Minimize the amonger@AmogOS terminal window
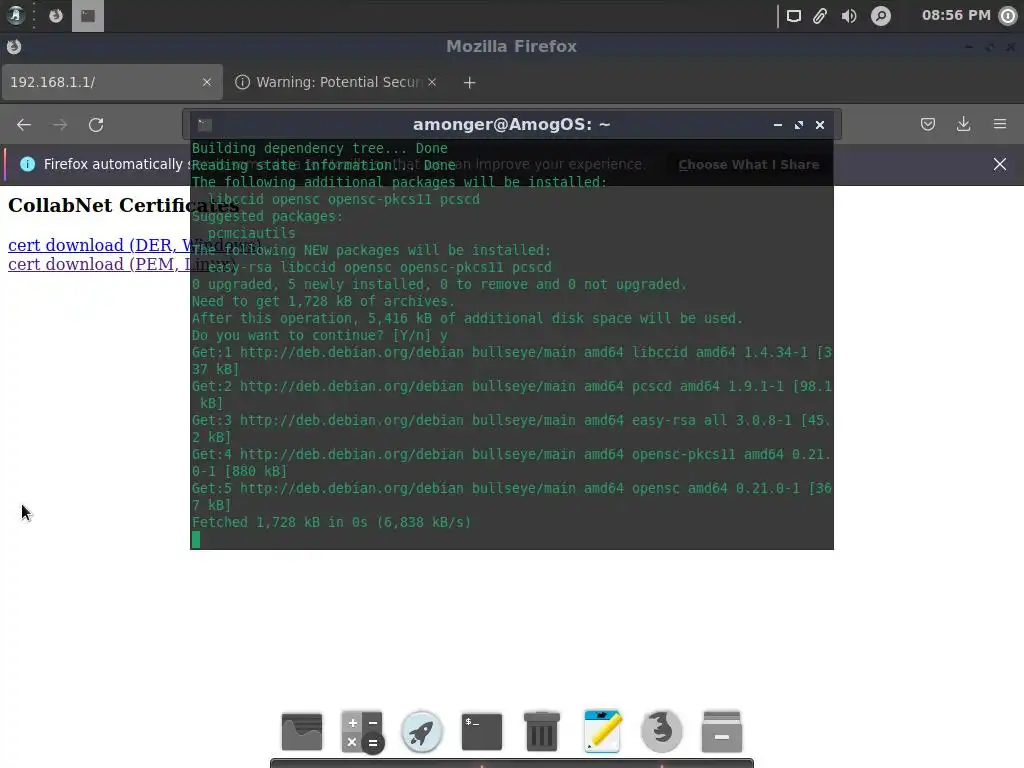This screenshot has height=768, width=1024. [778, 125]
